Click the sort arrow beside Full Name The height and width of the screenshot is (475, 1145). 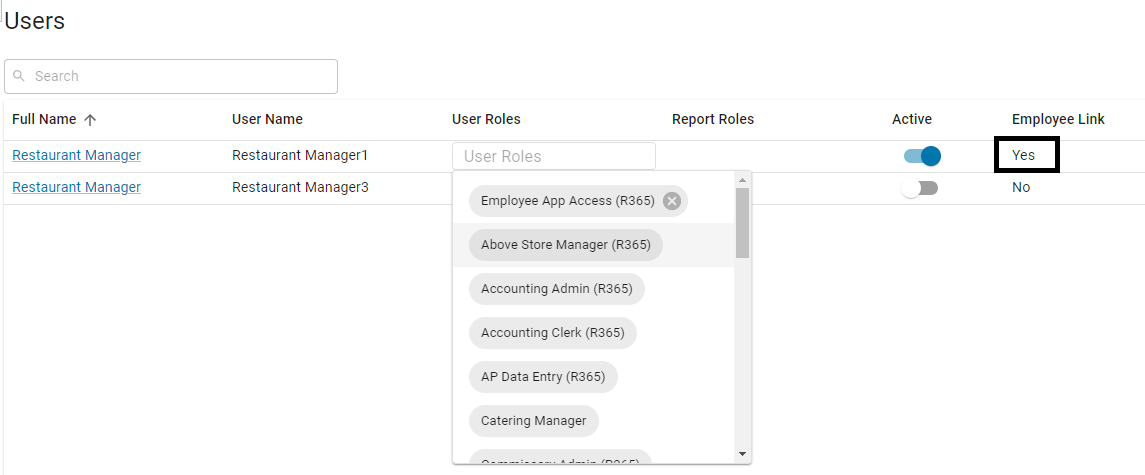tap(90, 120)
